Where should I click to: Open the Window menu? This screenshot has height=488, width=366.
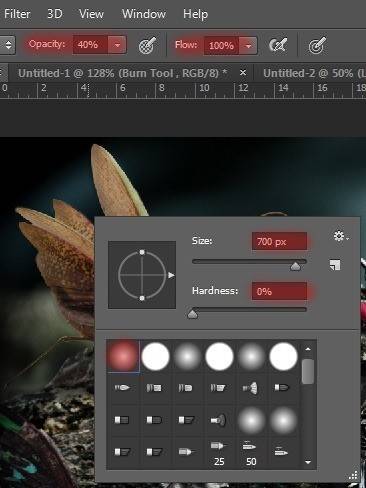coord(144,14)
